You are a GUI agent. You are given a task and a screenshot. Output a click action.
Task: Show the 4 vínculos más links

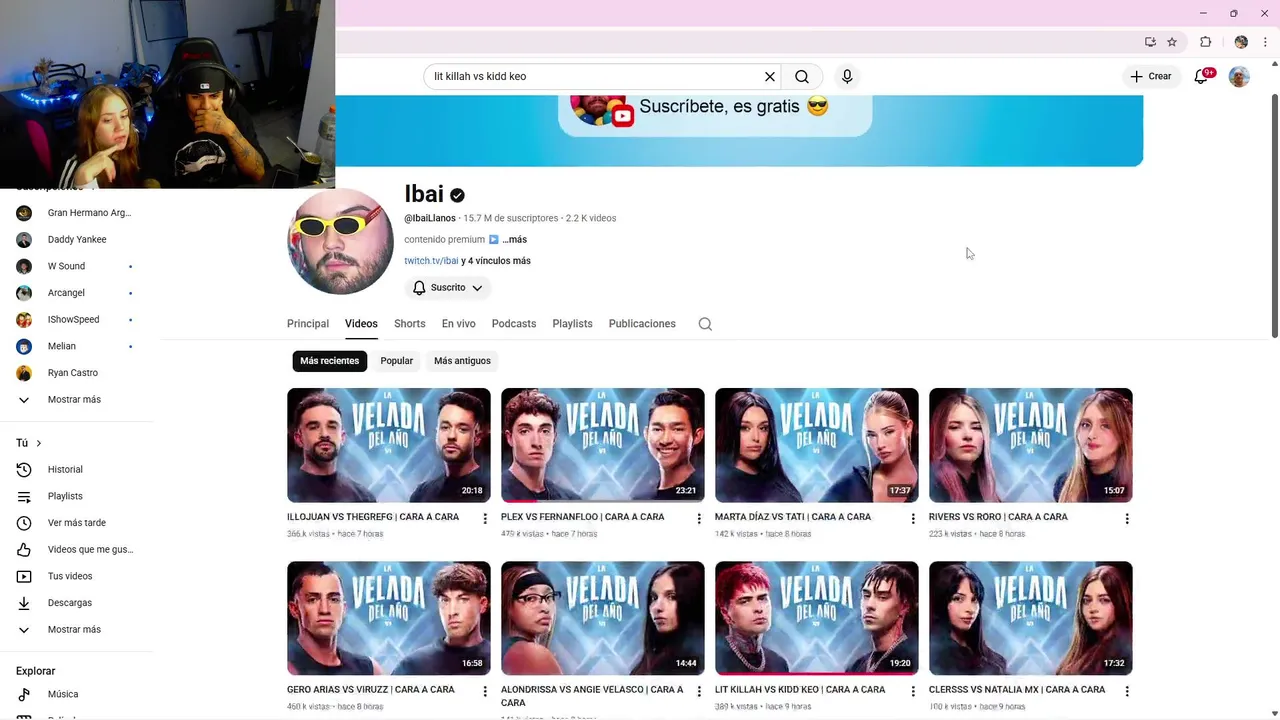pos(496,261)
